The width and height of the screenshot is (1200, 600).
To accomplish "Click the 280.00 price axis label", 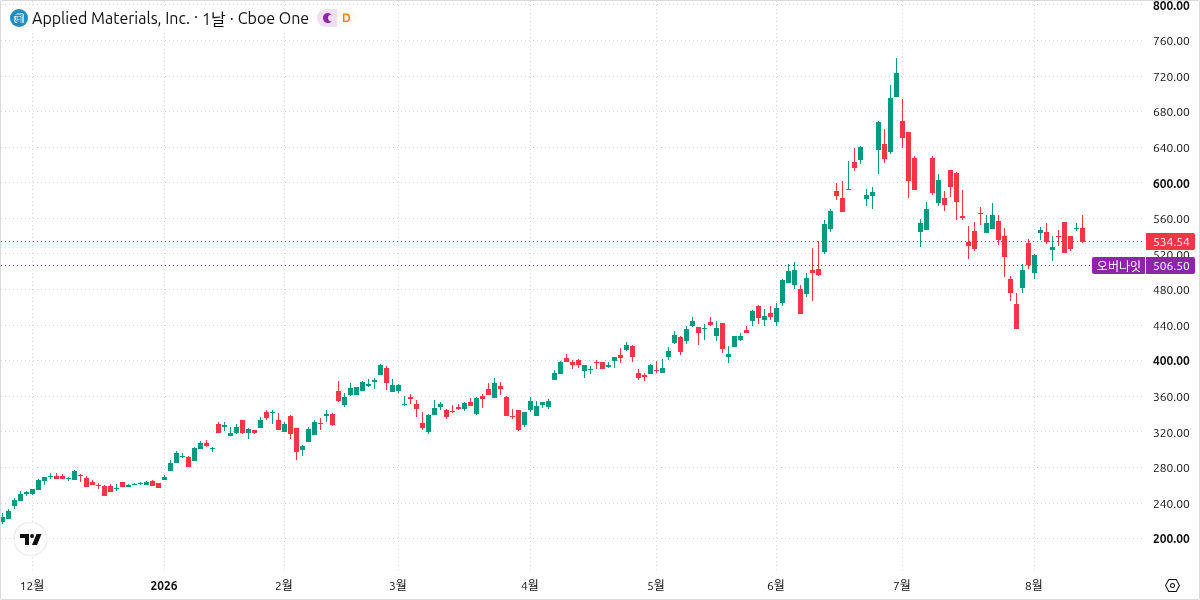I will [1170, 468].
